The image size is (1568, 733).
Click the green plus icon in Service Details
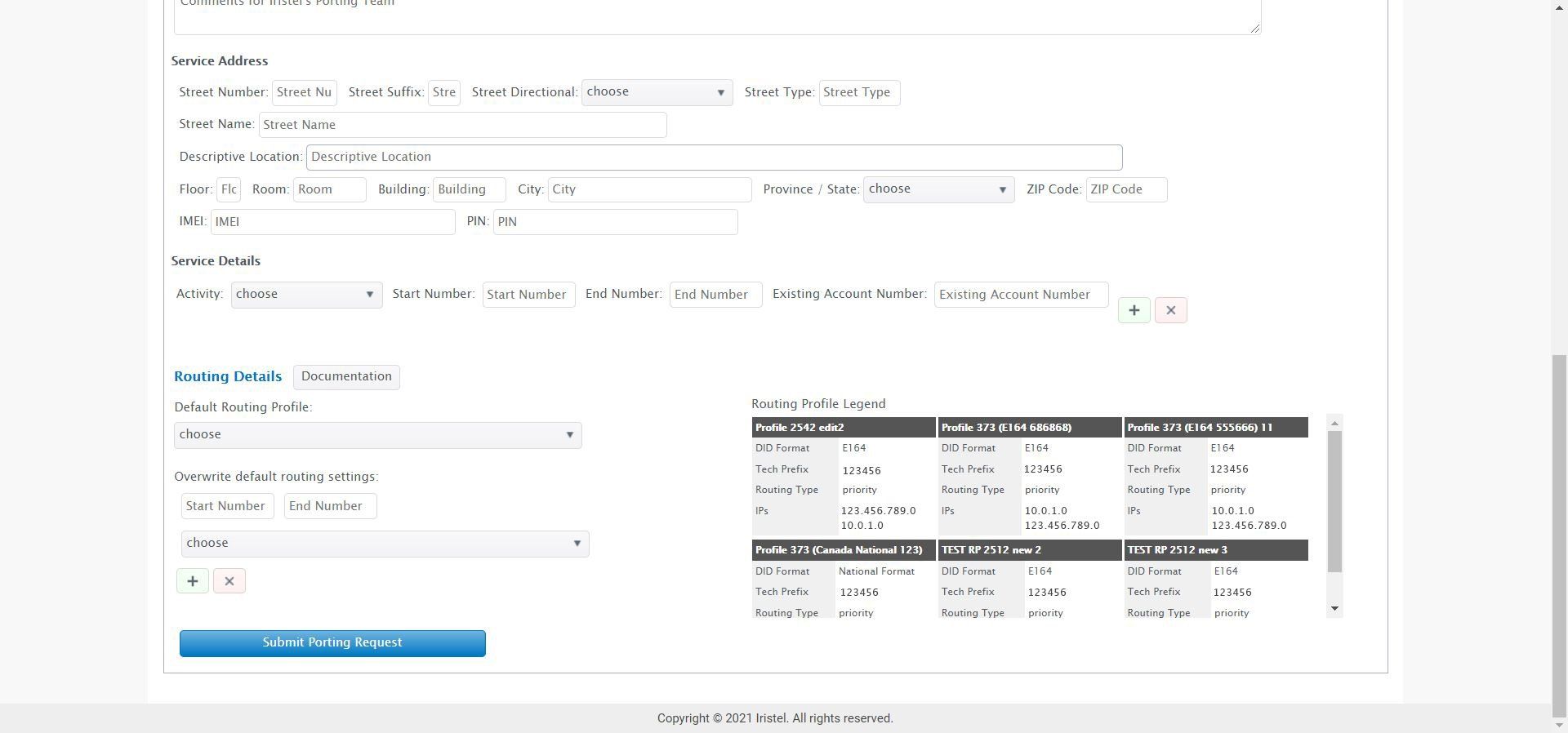[x=1134, y=310]
